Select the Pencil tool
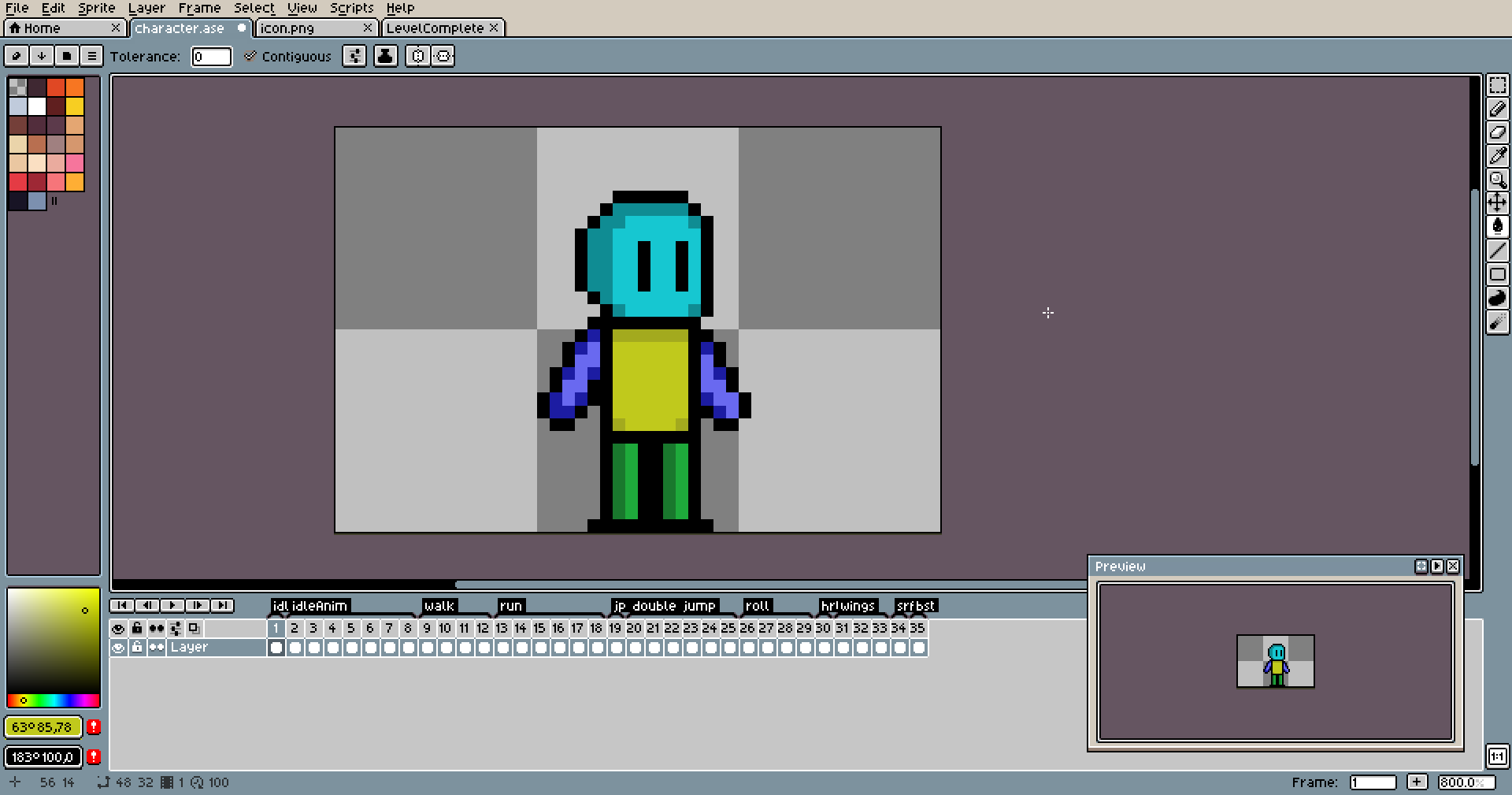The image size is (1512, 795). pos(1497,109)
